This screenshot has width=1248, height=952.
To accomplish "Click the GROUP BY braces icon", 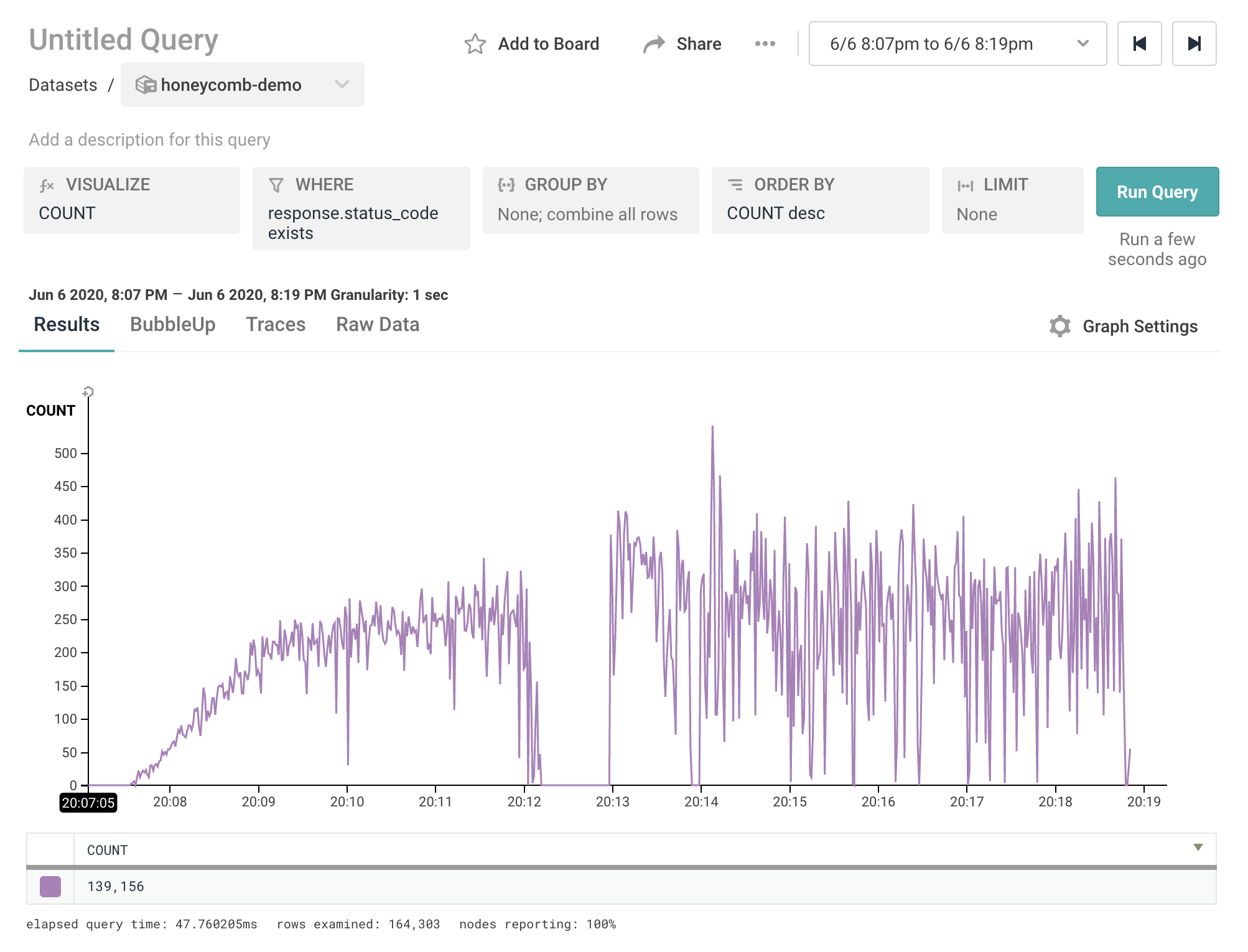I will tap(506, 185).
